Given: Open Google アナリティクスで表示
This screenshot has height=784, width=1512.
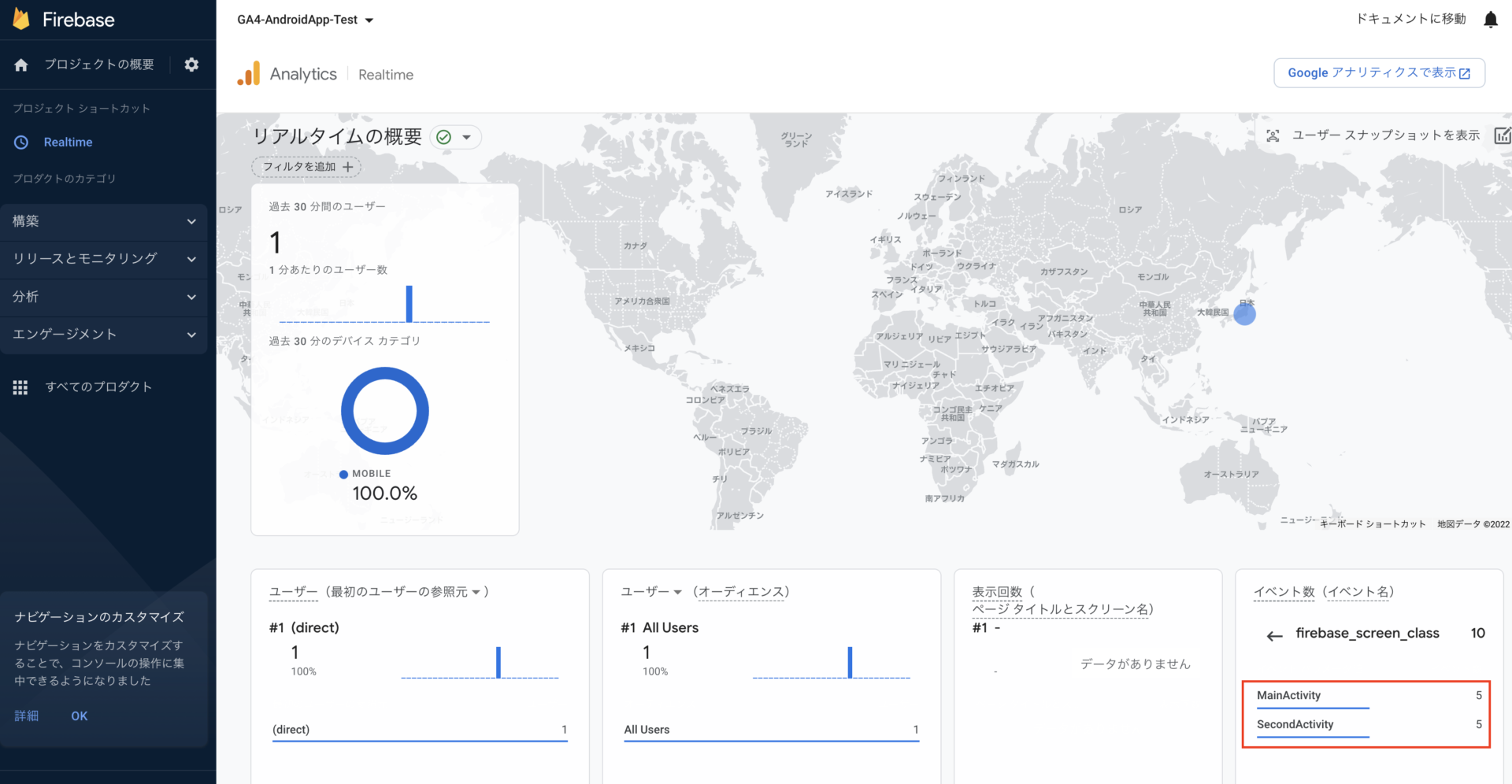Looking at the screenshot, I should click(1379, 72).
